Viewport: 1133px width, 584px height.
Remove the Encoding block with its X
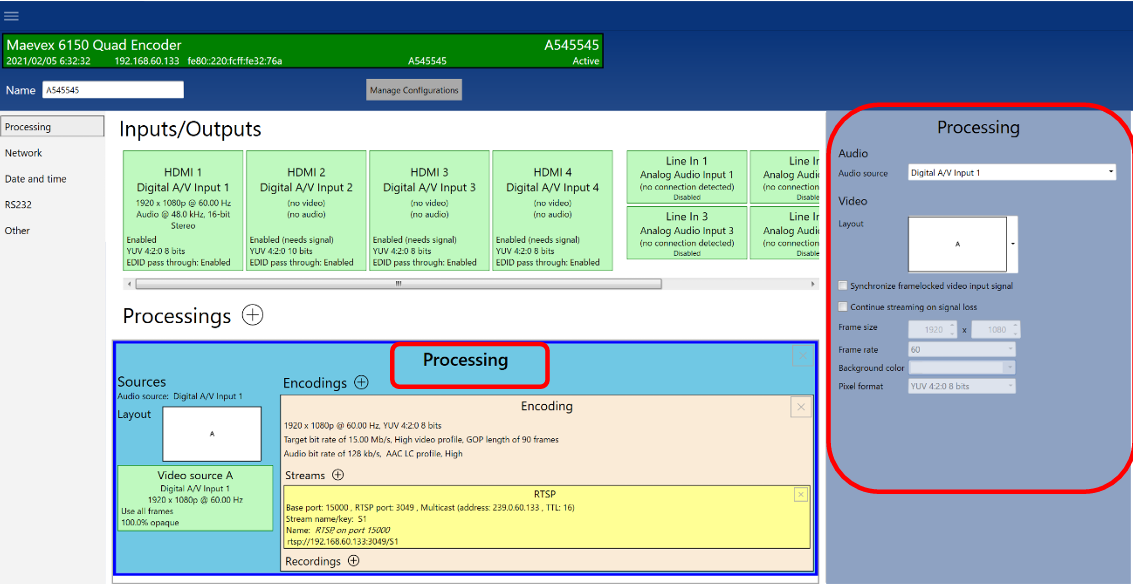click(801, 408)
